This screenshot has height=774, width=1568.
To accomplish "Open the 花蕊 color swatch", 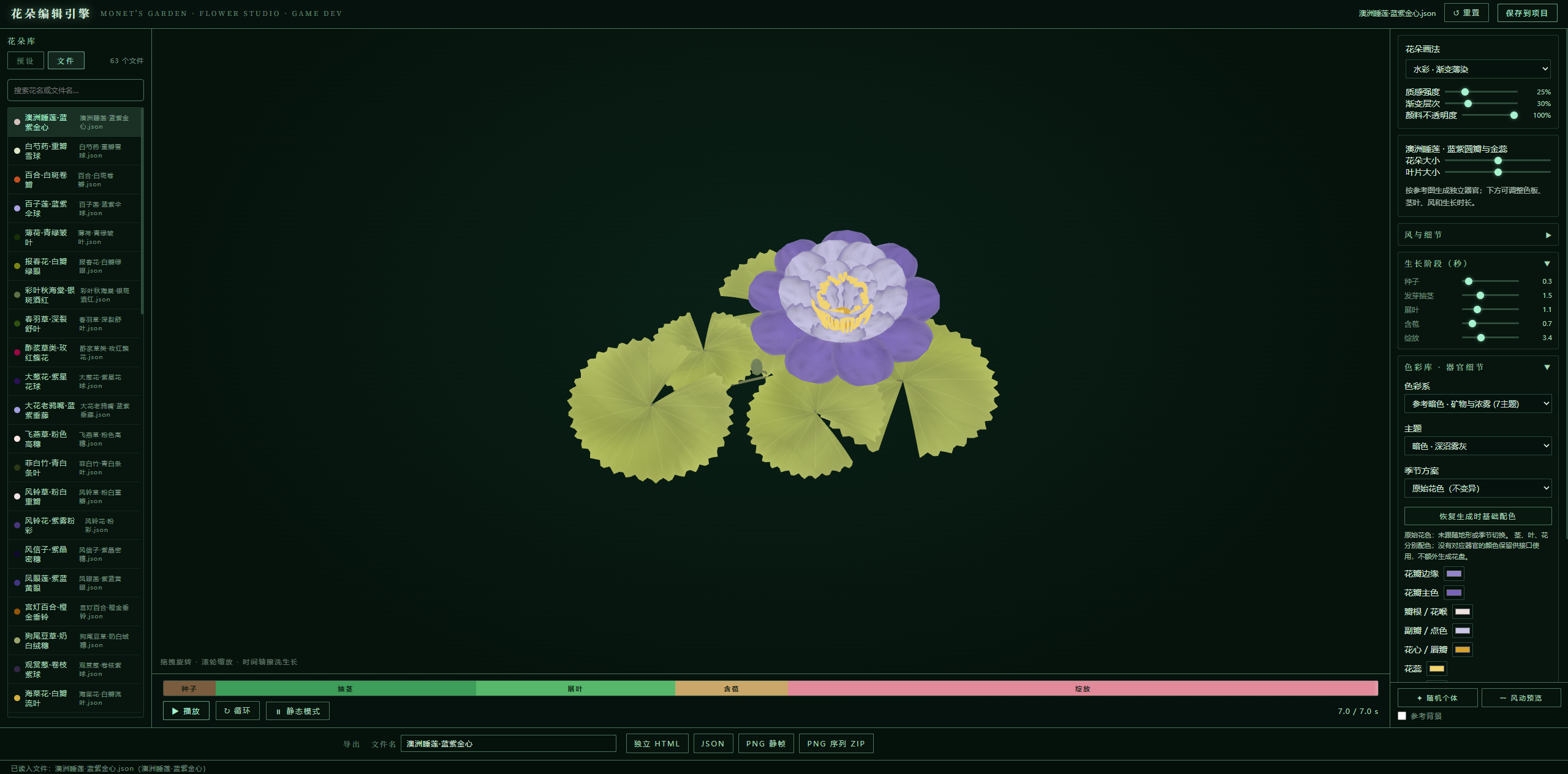I will (1437, 669).
